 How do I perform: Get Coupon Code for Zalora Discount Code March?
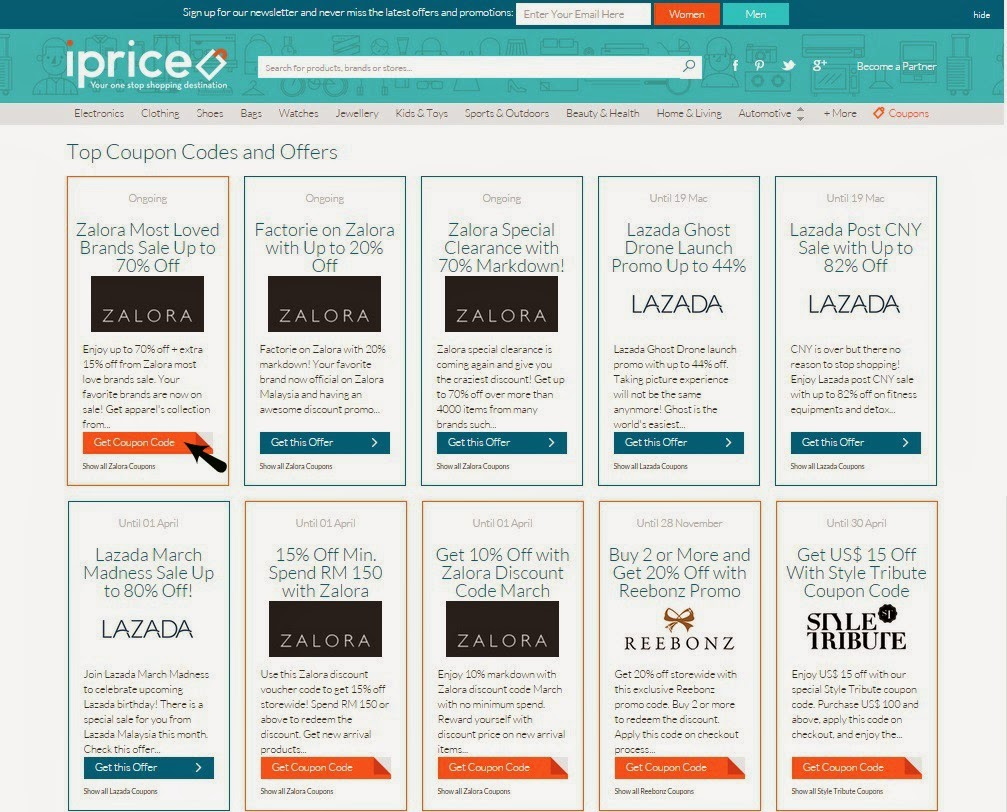[x=503, y=768]
